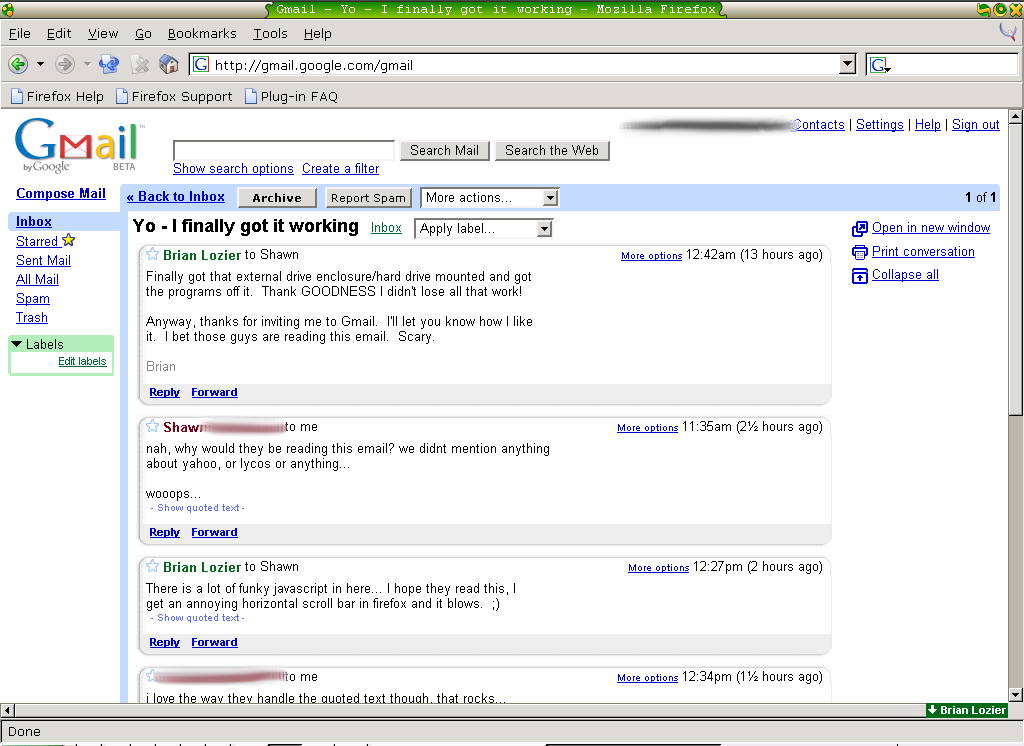Star Shawn's 11:35am message
1024x746 pixels.
point(152,426)
